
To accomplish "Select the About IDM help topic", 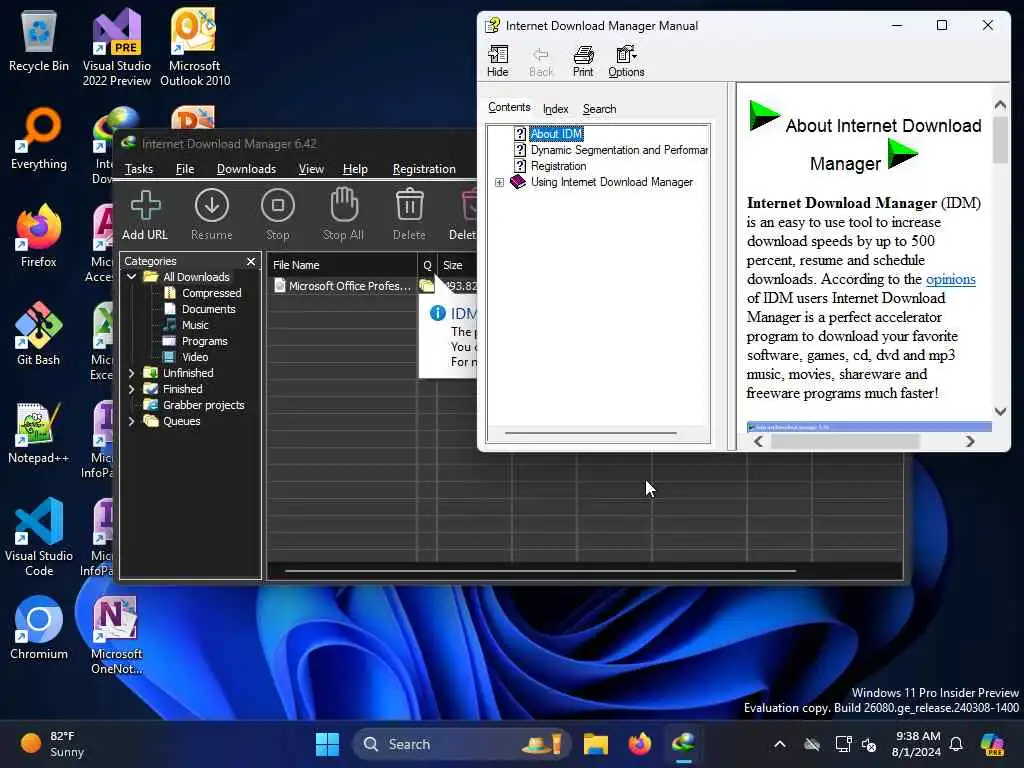I will [556, 134].
